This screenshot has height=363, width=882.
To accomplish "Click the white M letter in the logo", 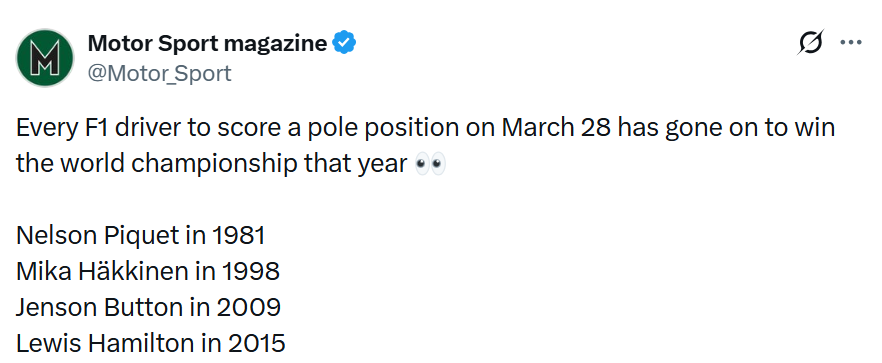I will (x=44, y=59).
